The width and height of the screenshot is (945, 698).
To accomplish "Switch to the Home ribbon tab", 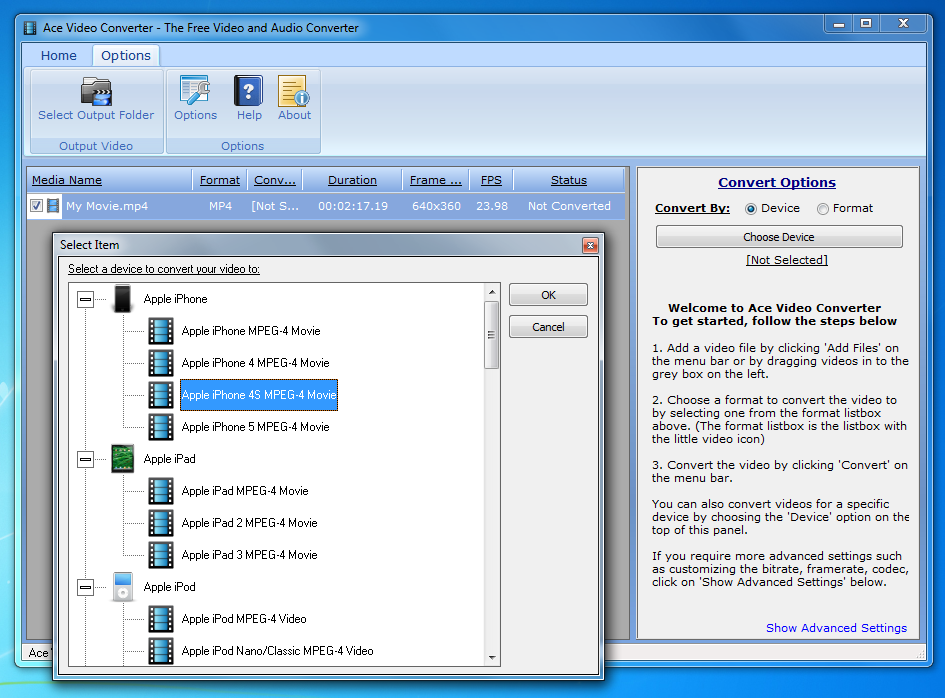I will 58,55.
